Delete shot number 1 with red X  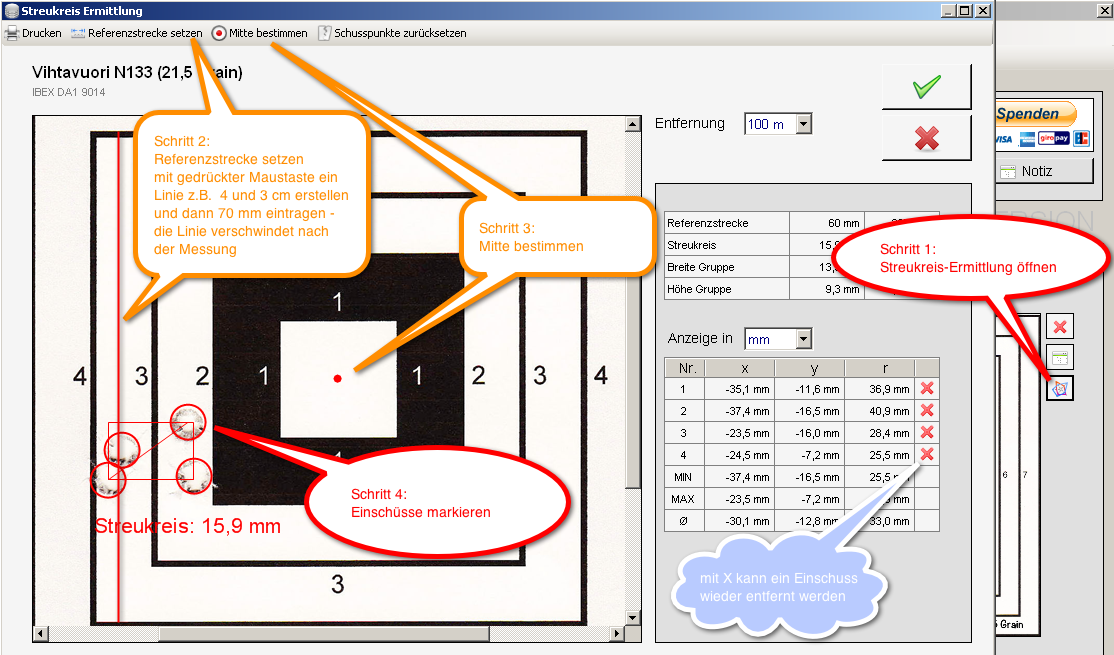pyautogui.click(x=927, y=389)
